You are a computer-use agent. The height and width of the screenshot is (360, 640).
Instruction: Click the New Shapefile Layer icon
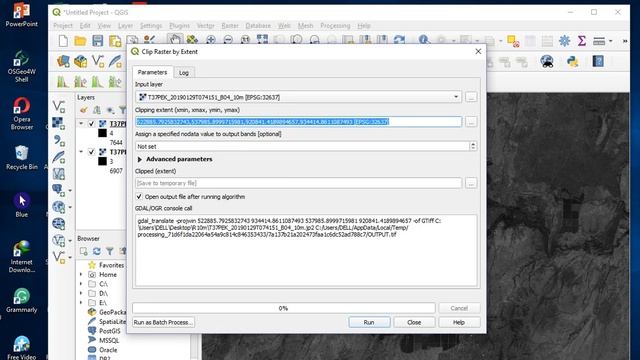(98, 62)
